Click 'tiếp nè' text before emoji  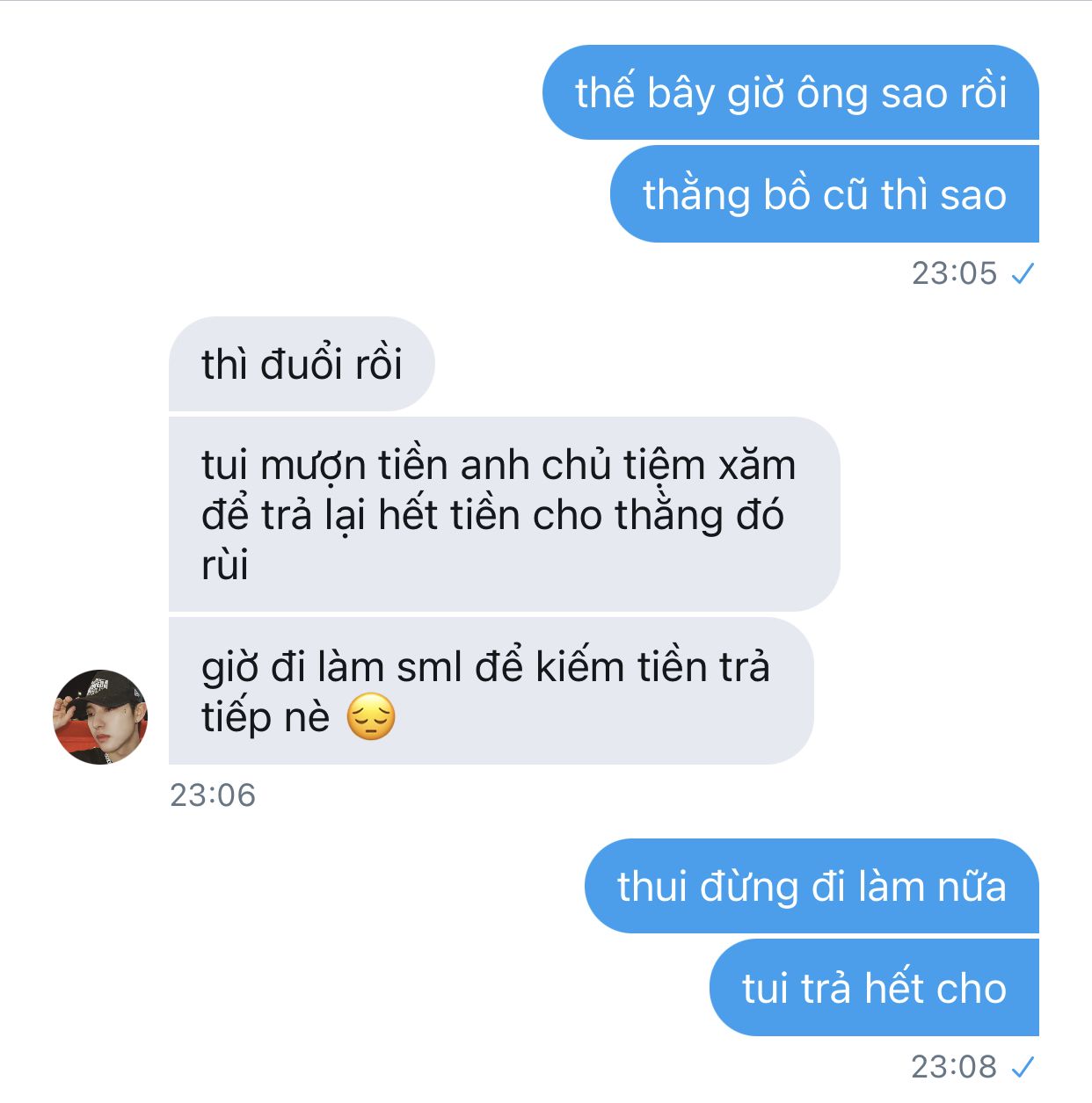click(266, 717)
